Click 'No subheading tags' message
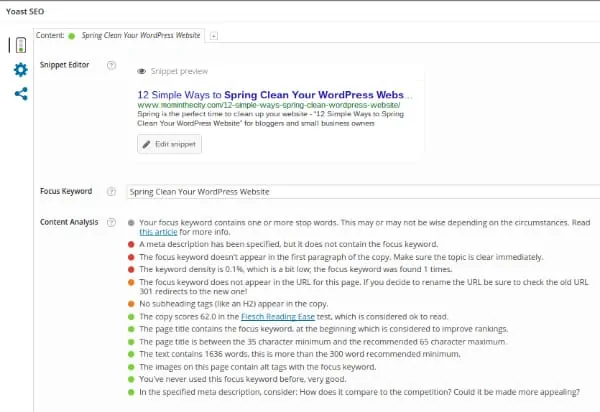This screenshot has height=412, width=600. pos(233,304)
